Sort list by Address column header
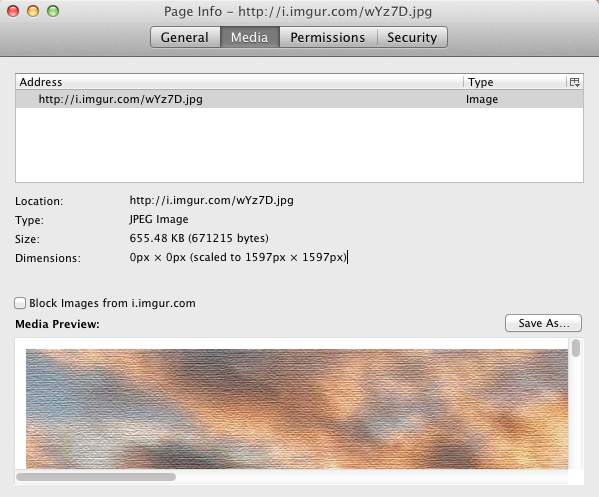The width and height of the screenshot is (599, 497). click(x=240, y=82)
